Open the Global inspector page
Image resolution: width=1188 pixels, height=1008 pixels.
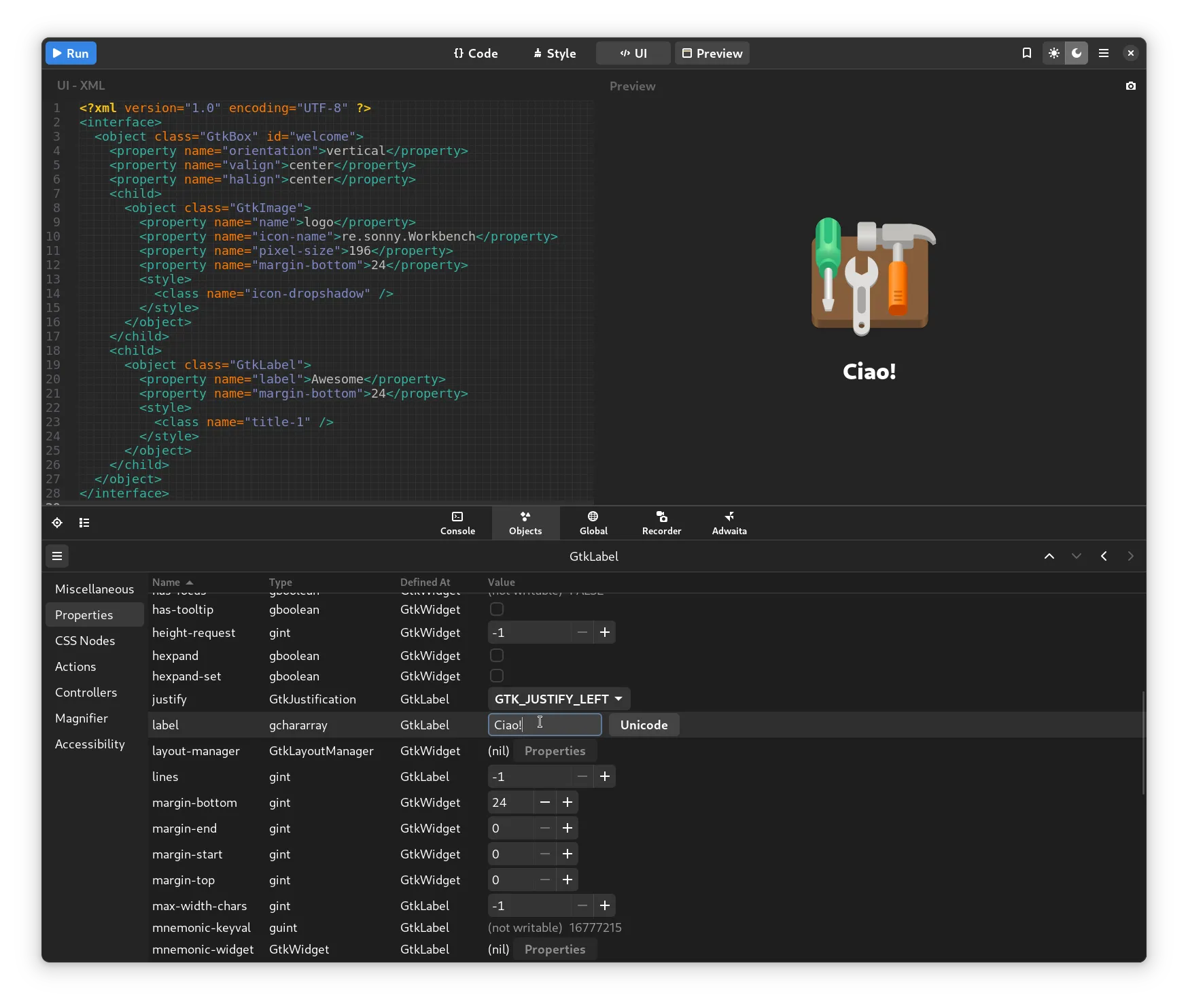pyautogui.click(x=593, y=523)
